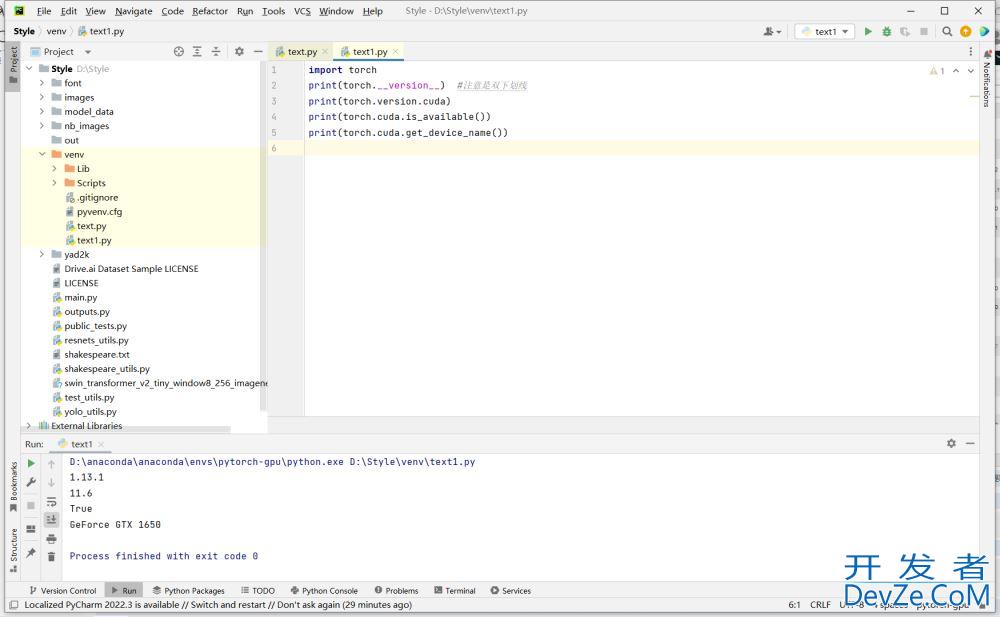Run text1 with the green play button

[868, 31]
